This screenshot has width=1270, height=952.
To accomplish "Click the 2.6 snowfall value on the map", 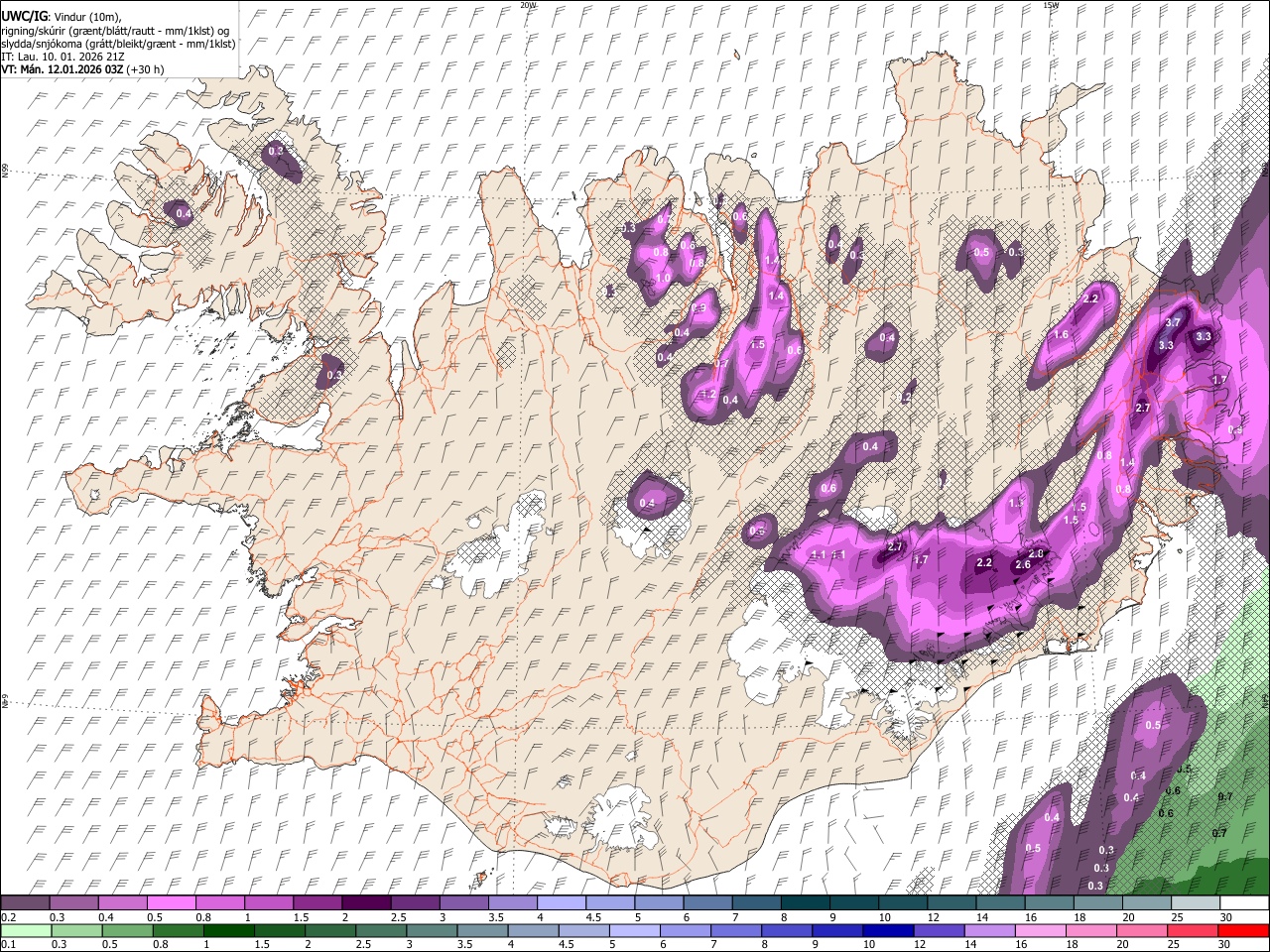I will pyautogui.click(x=1023, y=565).
